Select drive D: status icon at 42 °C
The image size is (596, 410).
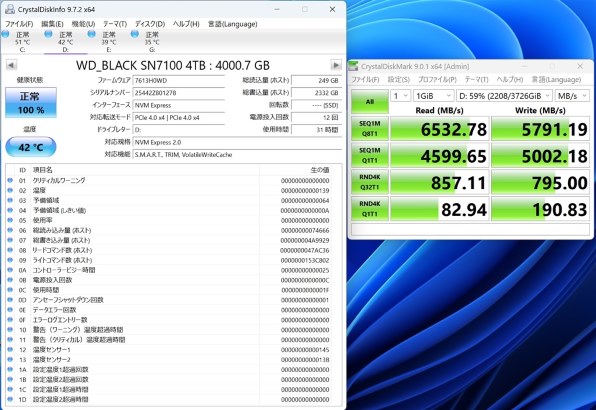coord(48,34)
